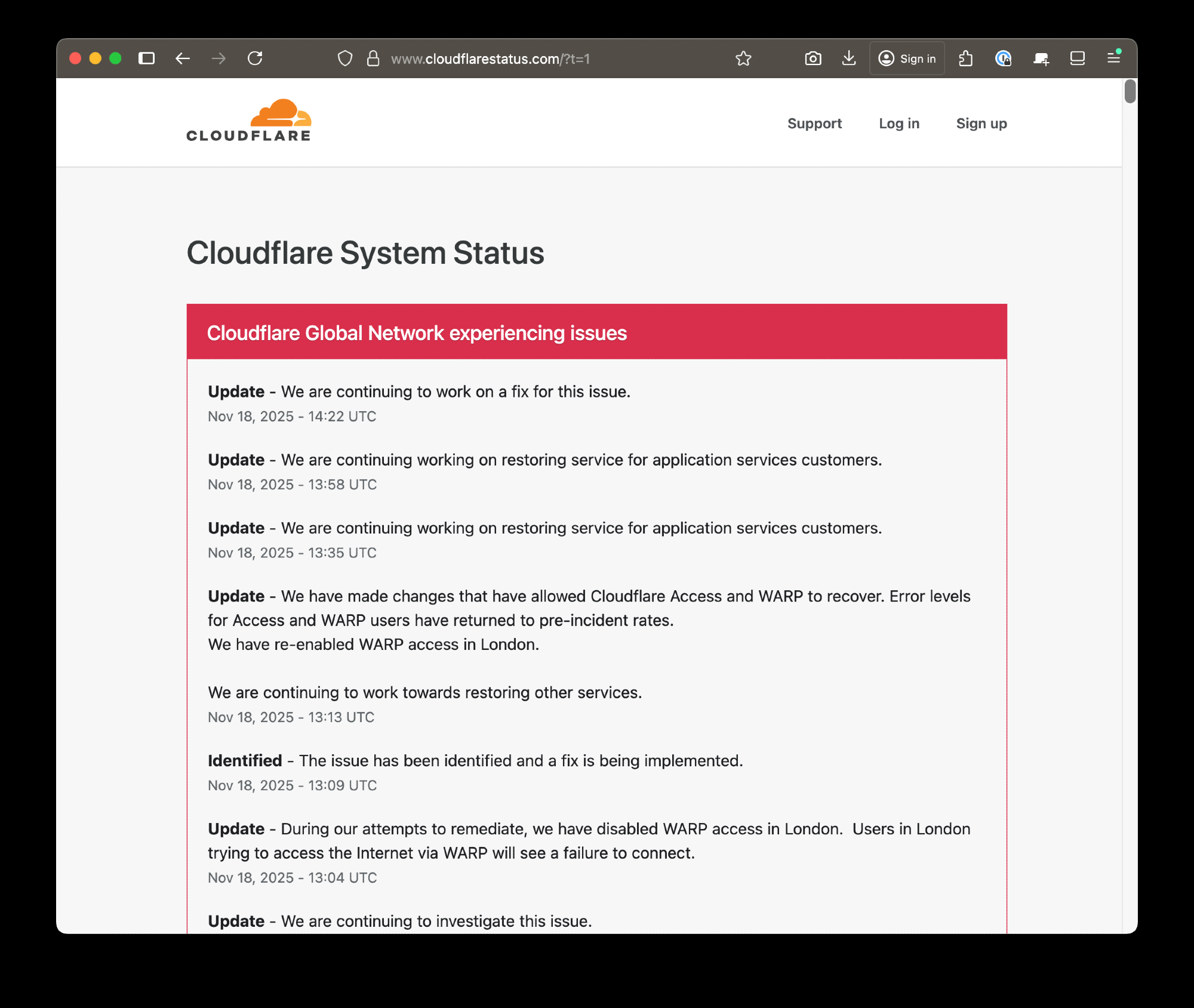1194x1008 pixels.
Task: Open the extensions puzzle icon
Action: [x=965, y=58]
